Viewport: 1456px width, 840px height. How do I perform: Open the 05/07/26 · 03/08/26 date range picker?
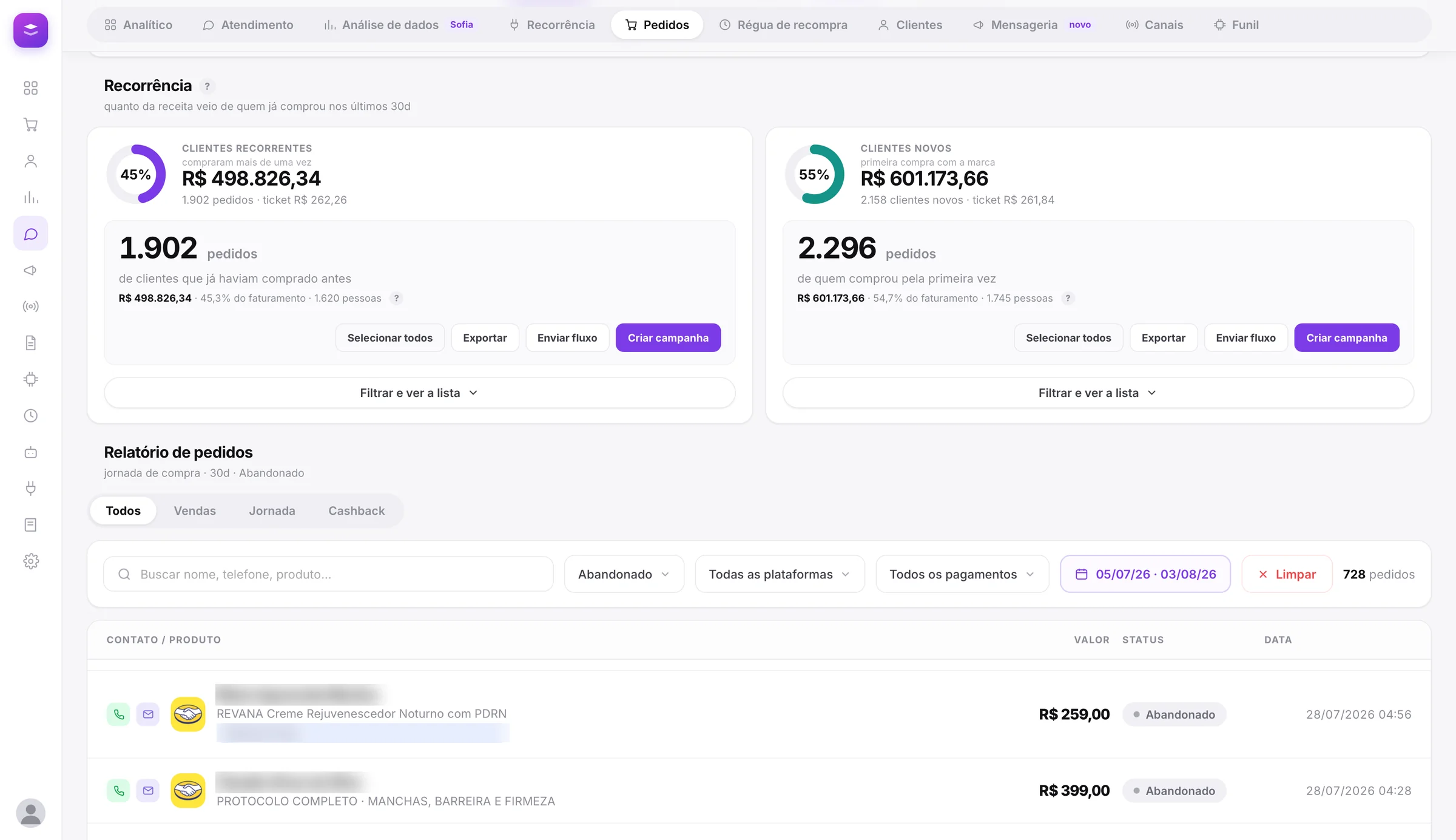1145,574
